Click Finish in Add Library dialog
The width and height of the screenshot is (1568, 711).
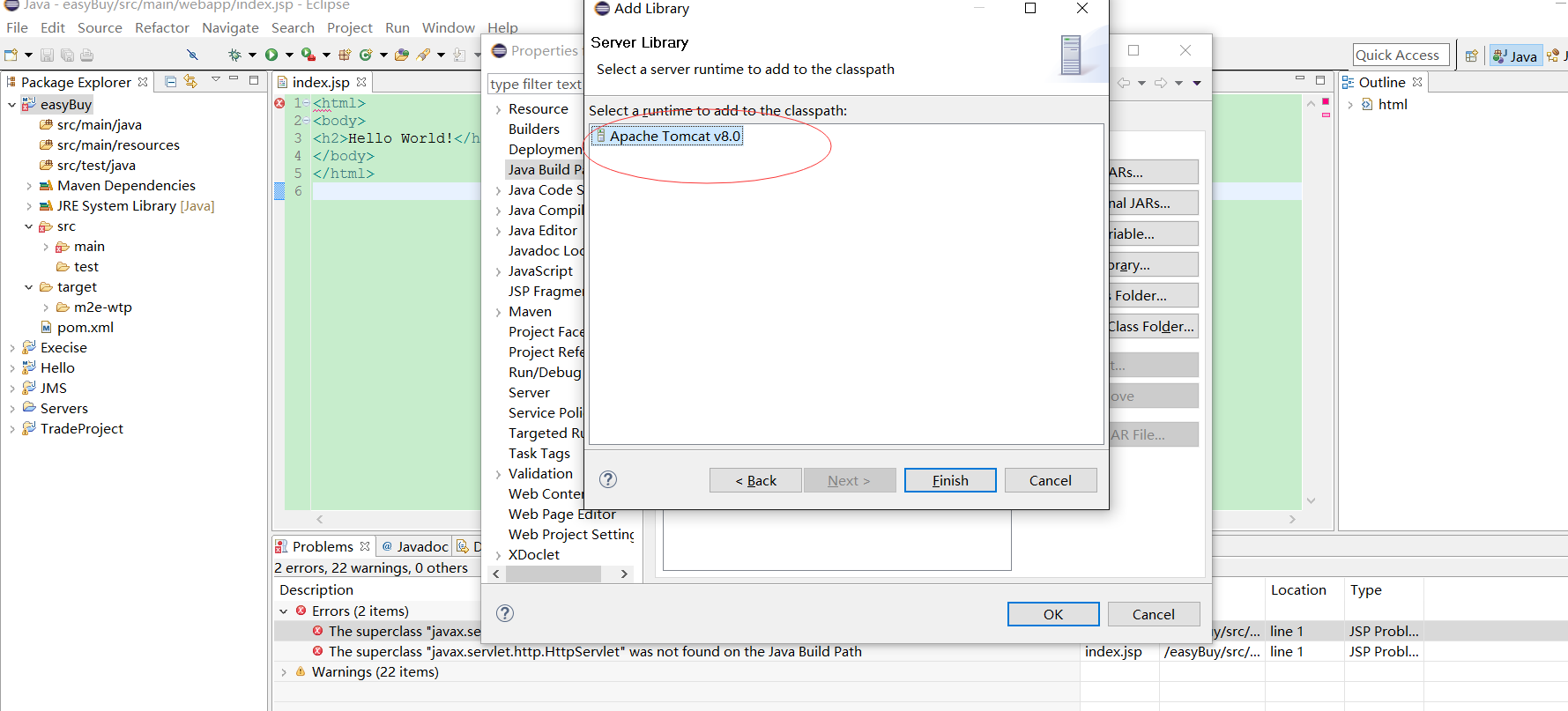pyautogui.click(x=950, y=480)
